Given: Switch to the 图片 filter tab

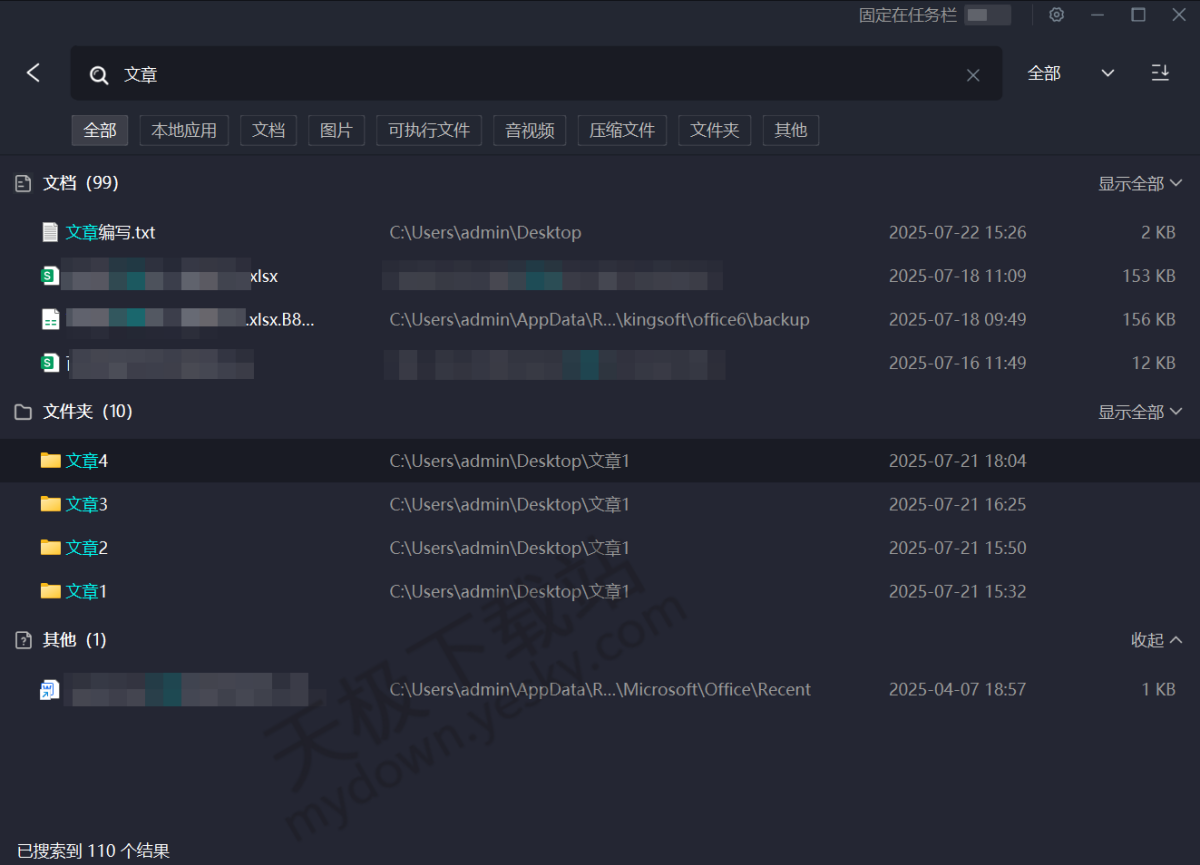Looking at the screenshot, I should (336, 130).
